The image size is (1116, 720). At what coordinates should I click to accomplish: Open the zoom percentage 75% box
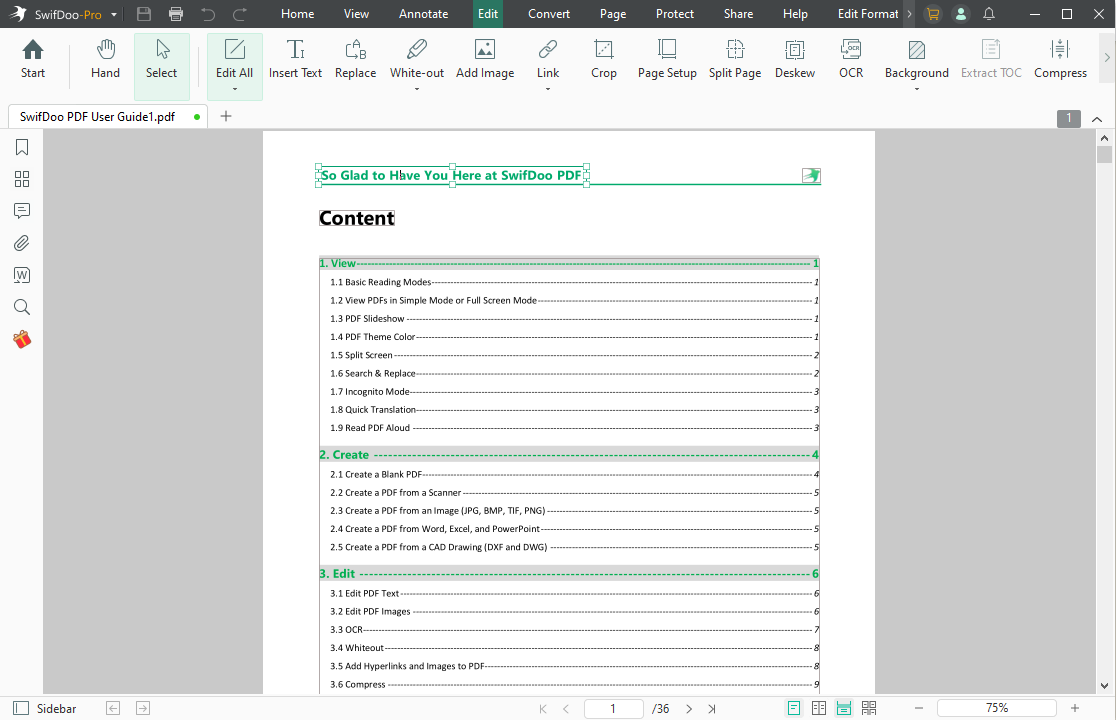pos(996,708)
